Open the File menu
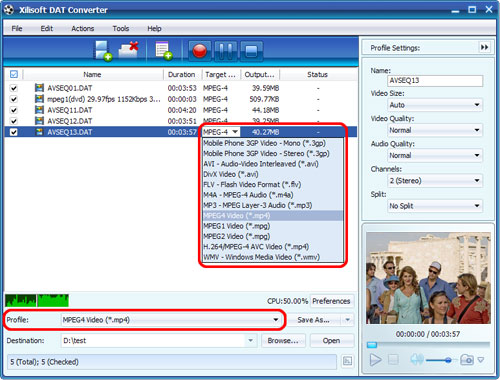The height and width of the screenshot is (380, 500). 17,28
